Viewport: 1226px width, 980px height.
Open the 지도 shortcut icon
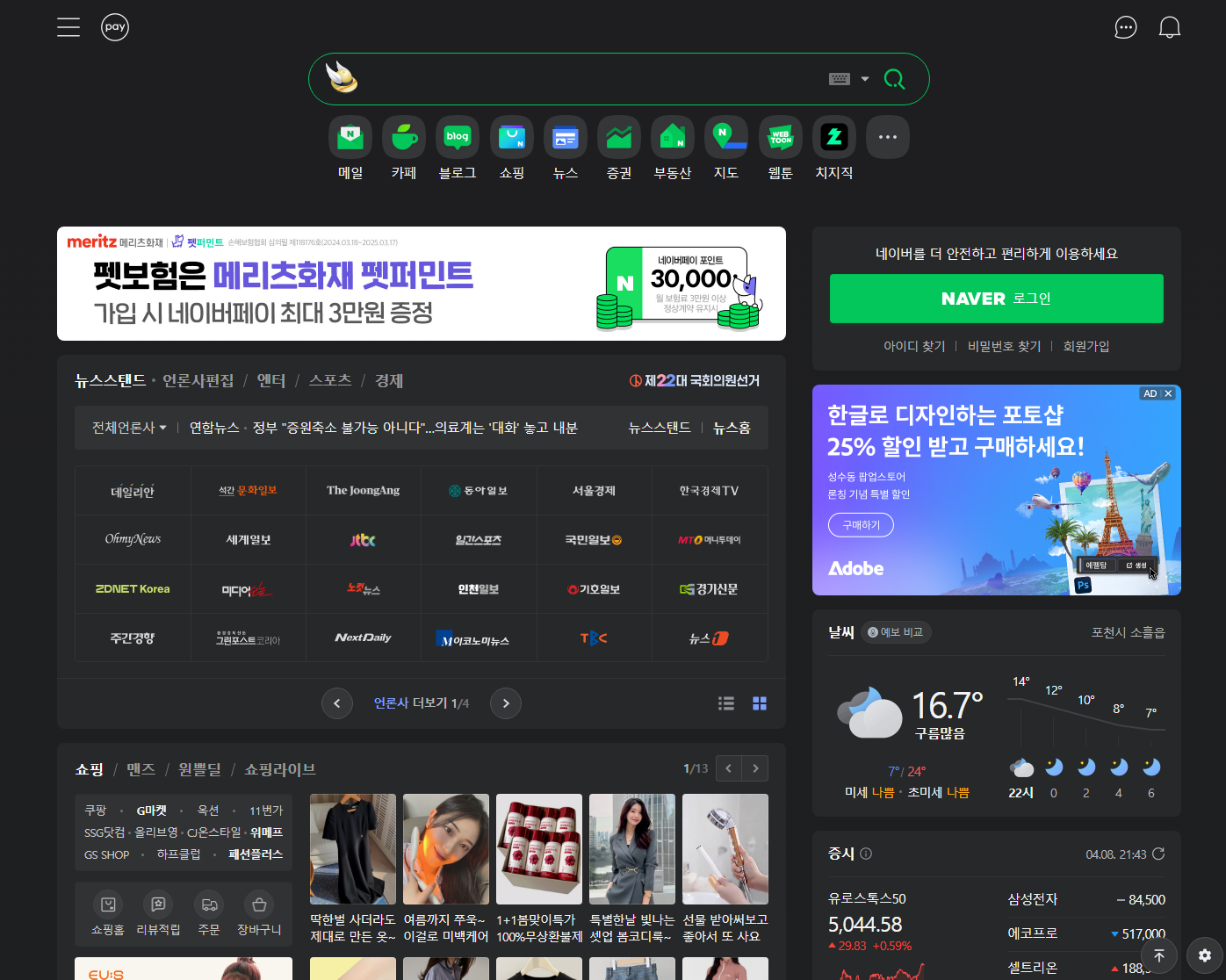pyautogui.click(x=726, y=137)
